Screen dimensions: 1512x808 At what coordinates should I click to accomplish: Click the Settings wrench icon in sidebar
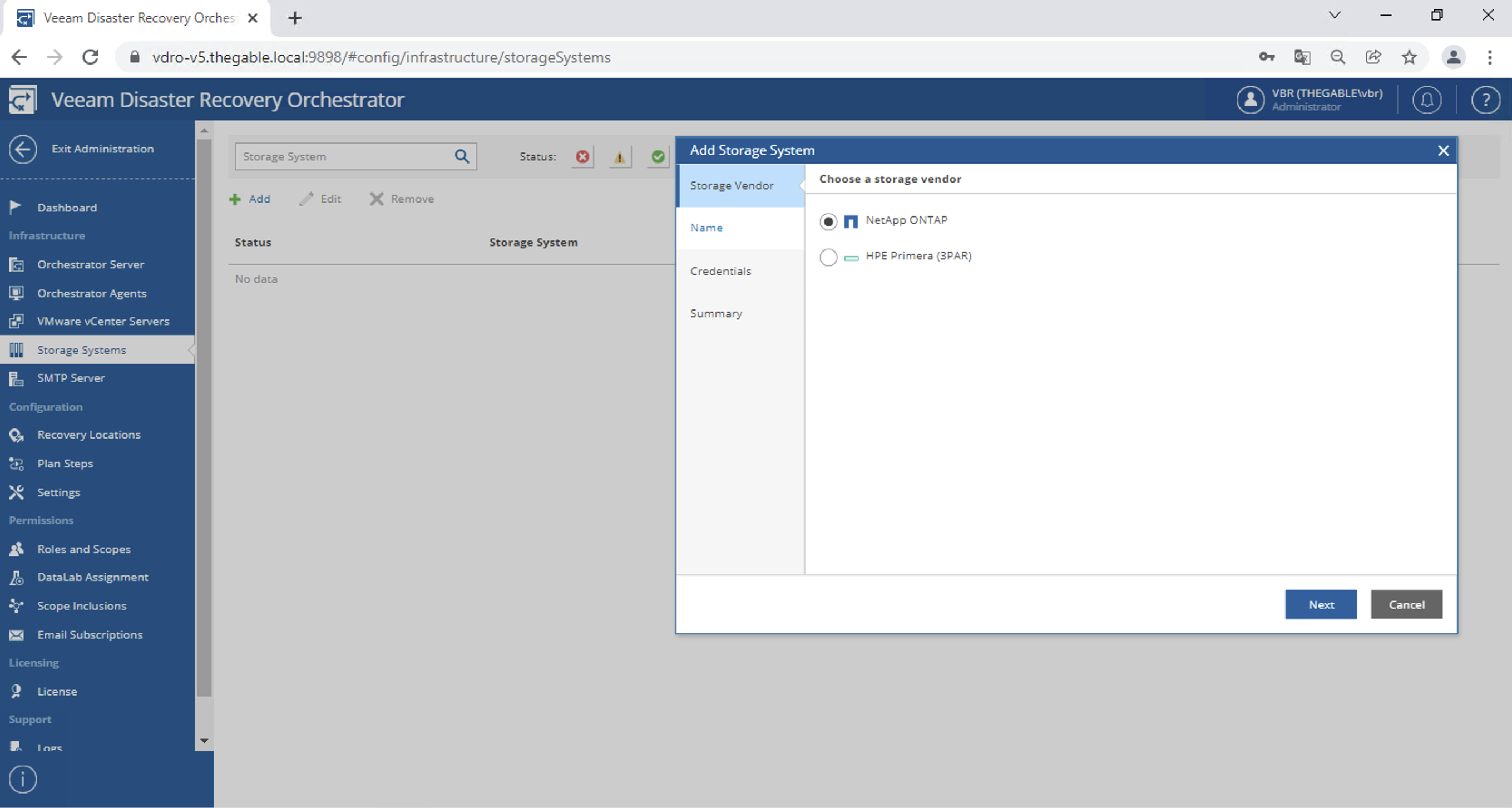point(17,492)
